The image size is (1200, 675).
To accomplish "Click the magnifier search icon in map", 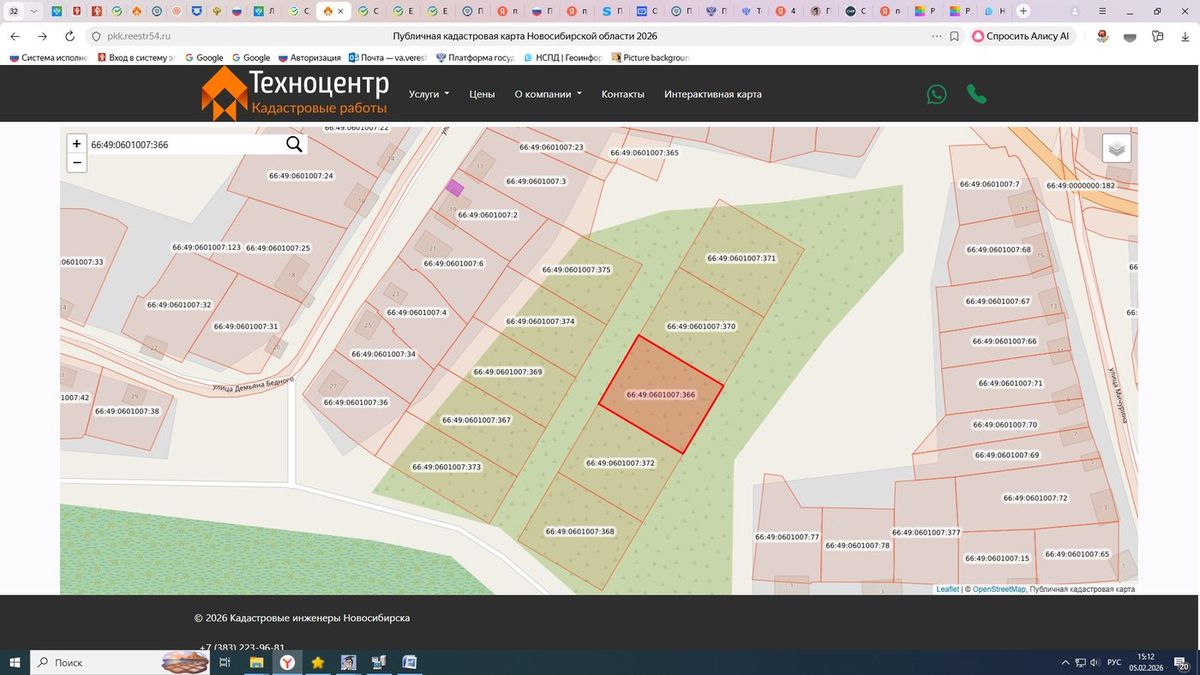I will coord(294,145).
